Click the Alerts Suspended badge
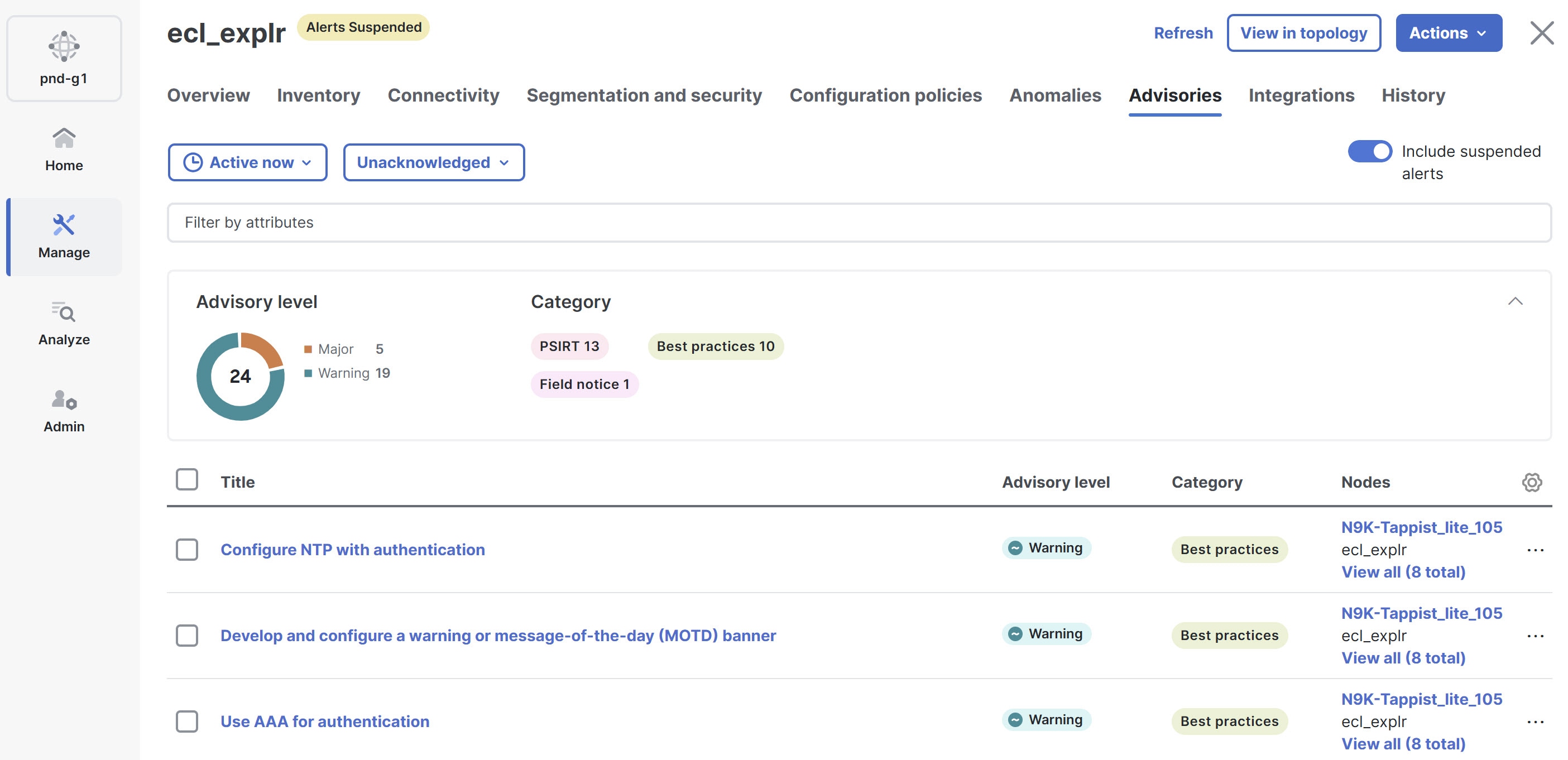 point(363,27)
